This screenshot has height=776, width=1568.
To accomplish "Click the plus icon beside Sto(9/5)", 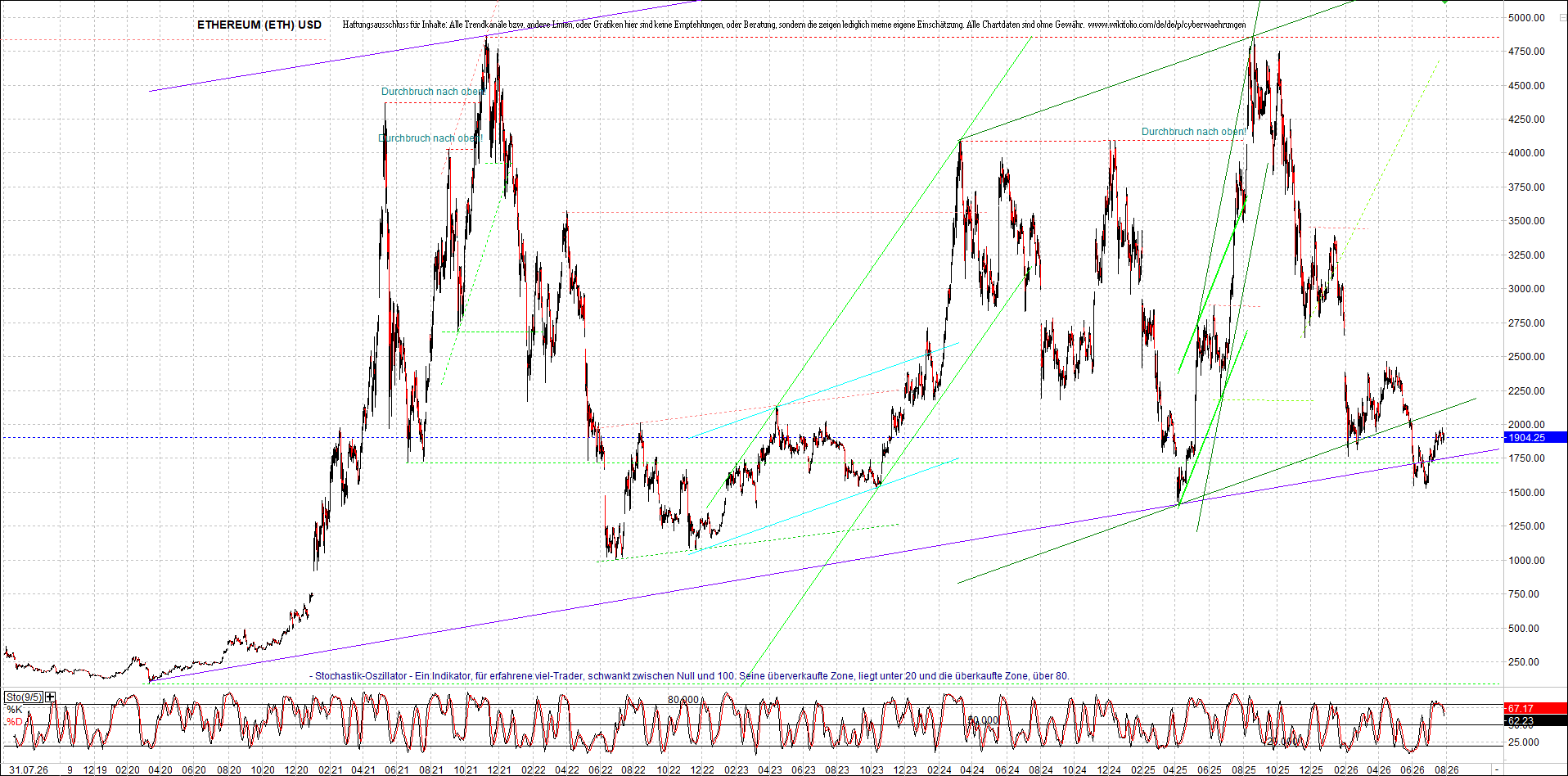I will pos(51,697).
